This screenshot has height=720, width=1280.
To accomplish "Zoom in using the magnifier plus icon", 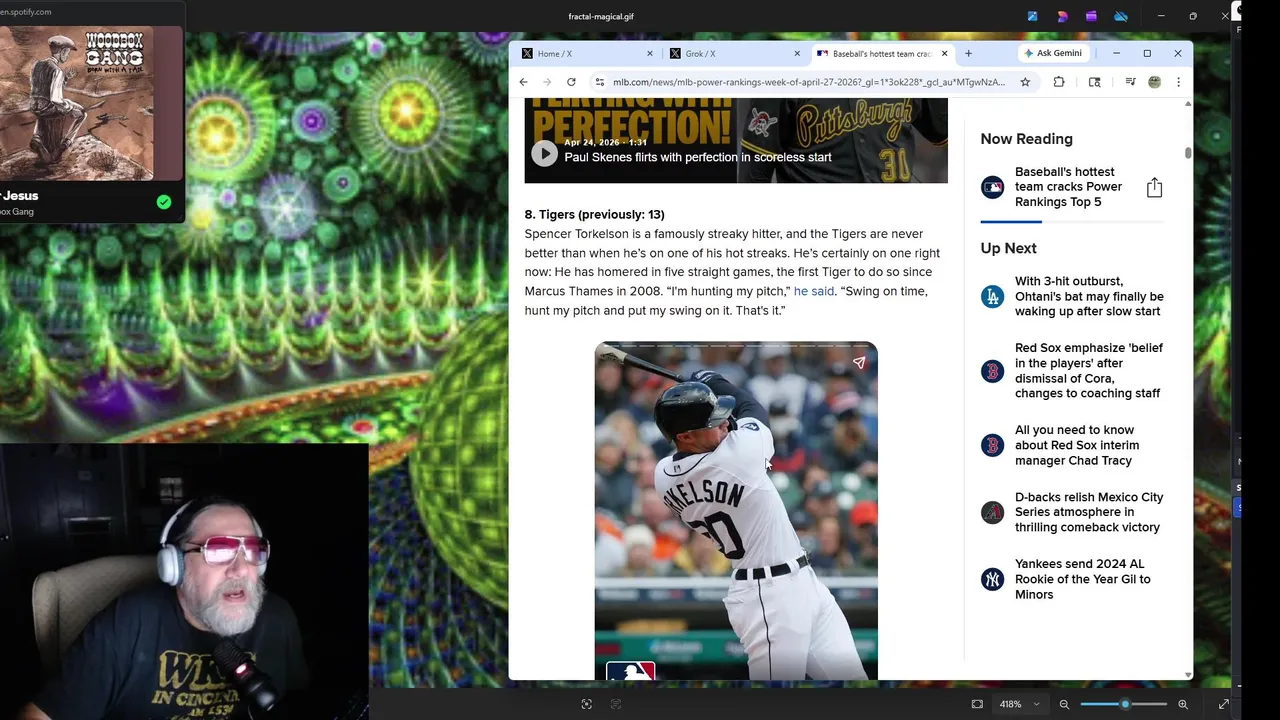I will [1183, 704].
